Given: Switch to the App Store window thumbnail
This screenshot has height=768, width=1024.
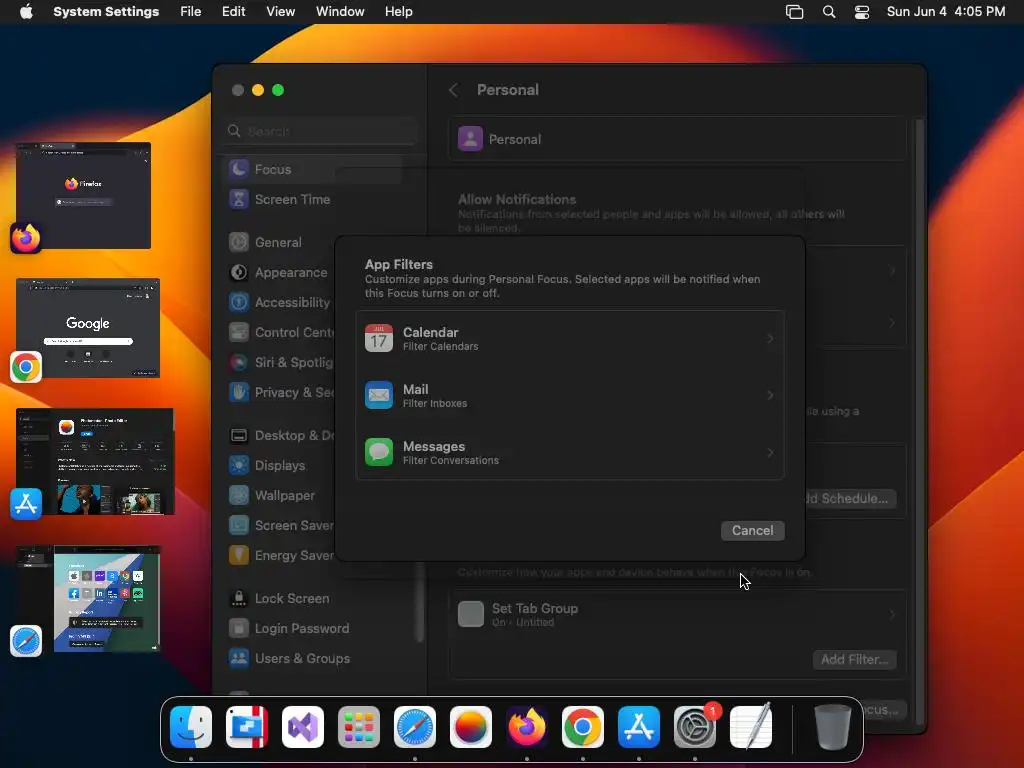Looking at the screenshot, I should [95, 461].
